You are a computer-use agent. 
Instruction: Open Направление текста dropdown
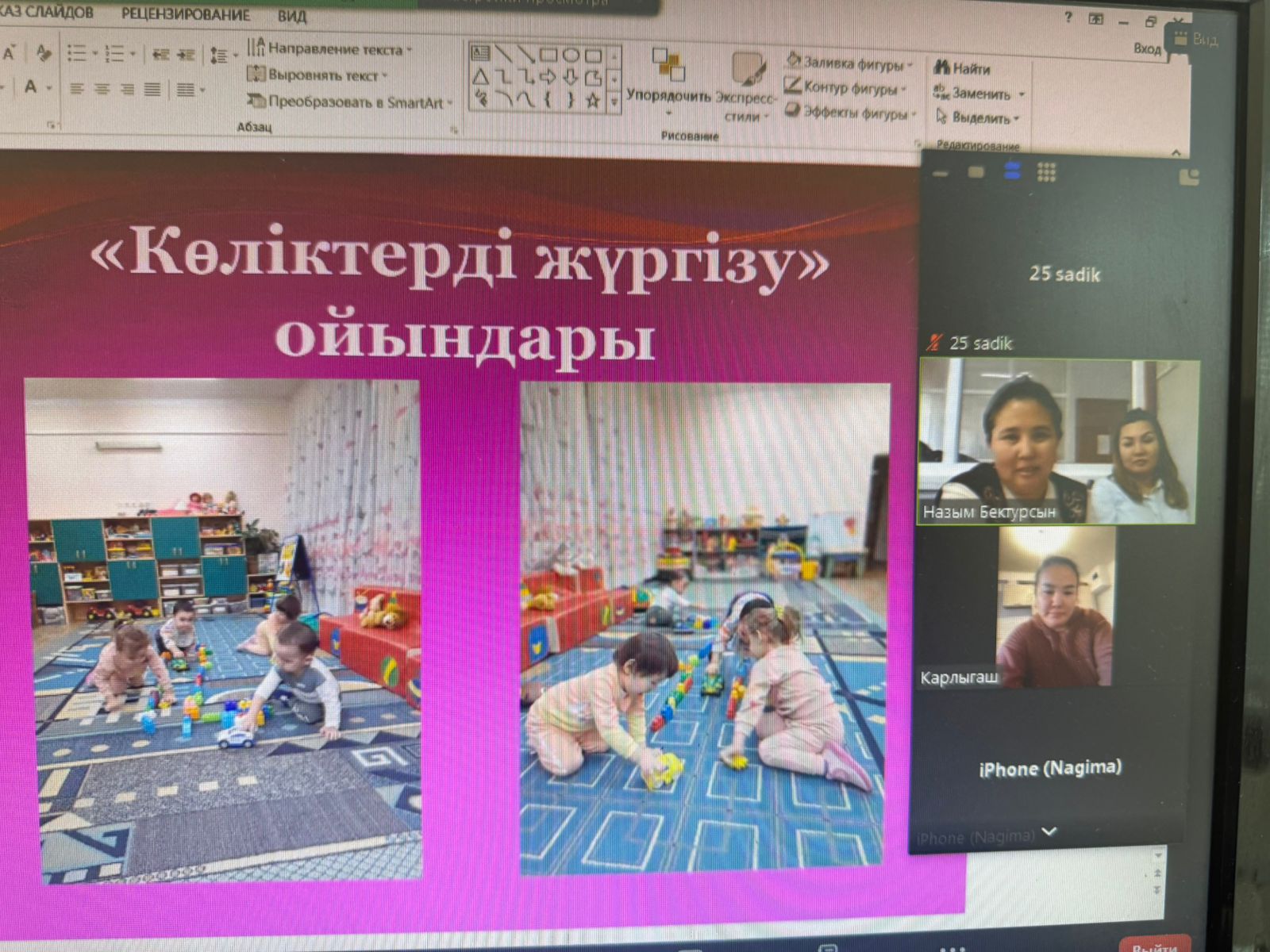point(329,48)
